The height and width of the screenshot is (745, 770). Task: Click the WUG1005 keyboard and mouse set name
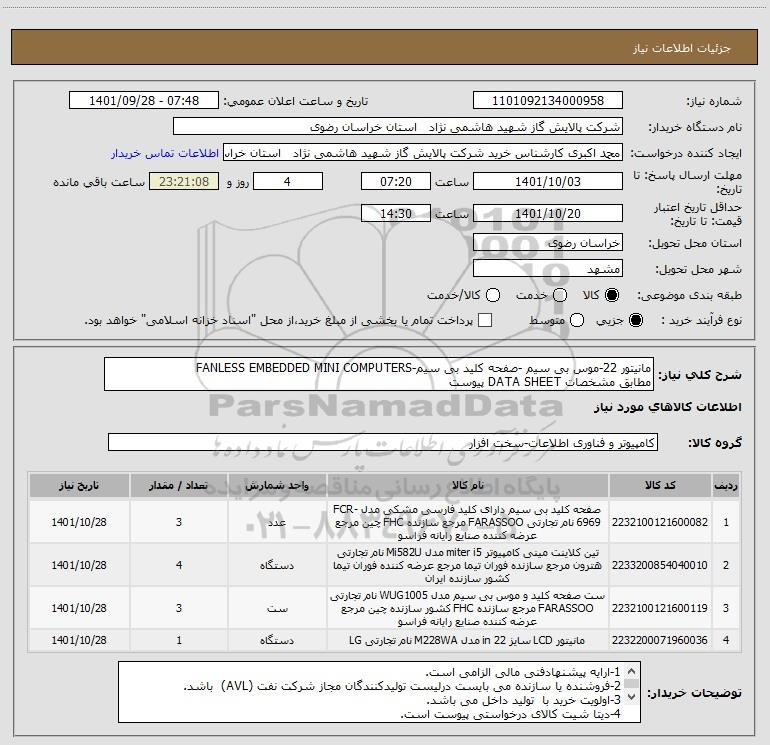point(468,608)
